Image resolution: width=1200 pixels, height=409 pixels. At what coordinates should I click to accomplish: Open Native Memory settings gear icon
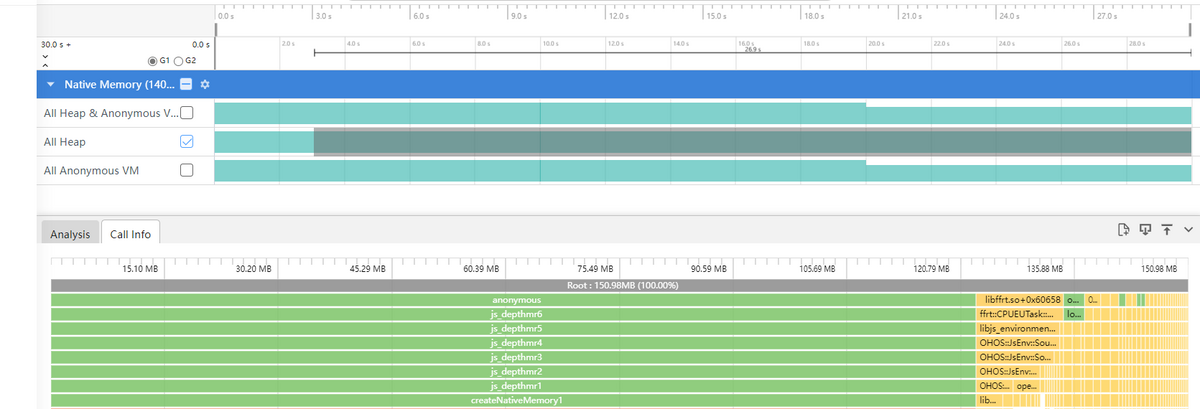pos(205,85)
